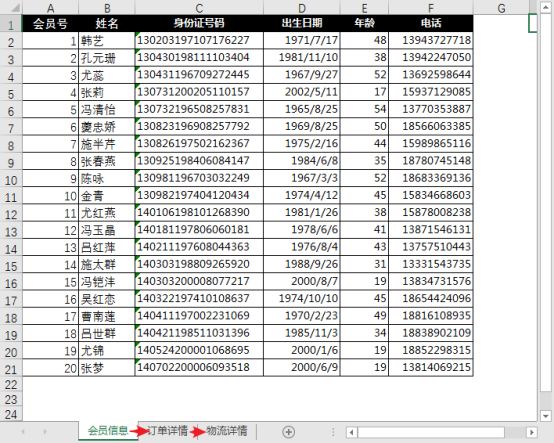Select name cell 张梦

coord(106,368)
